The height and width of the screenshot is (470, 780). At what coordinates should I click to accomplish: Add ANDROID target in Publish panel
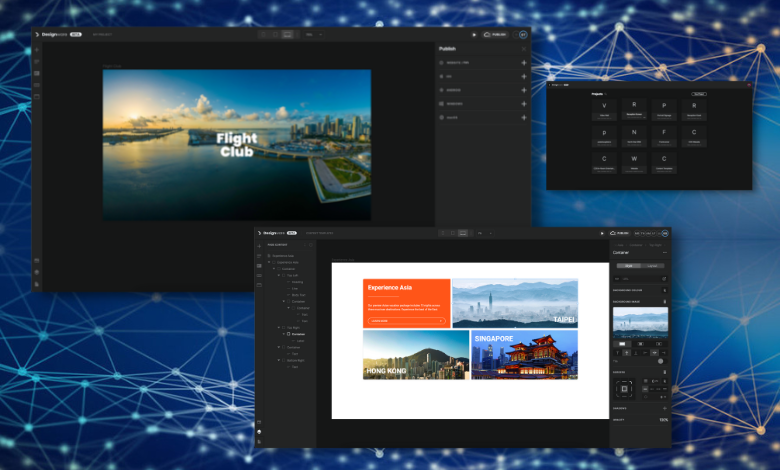[x=524, y=90]
